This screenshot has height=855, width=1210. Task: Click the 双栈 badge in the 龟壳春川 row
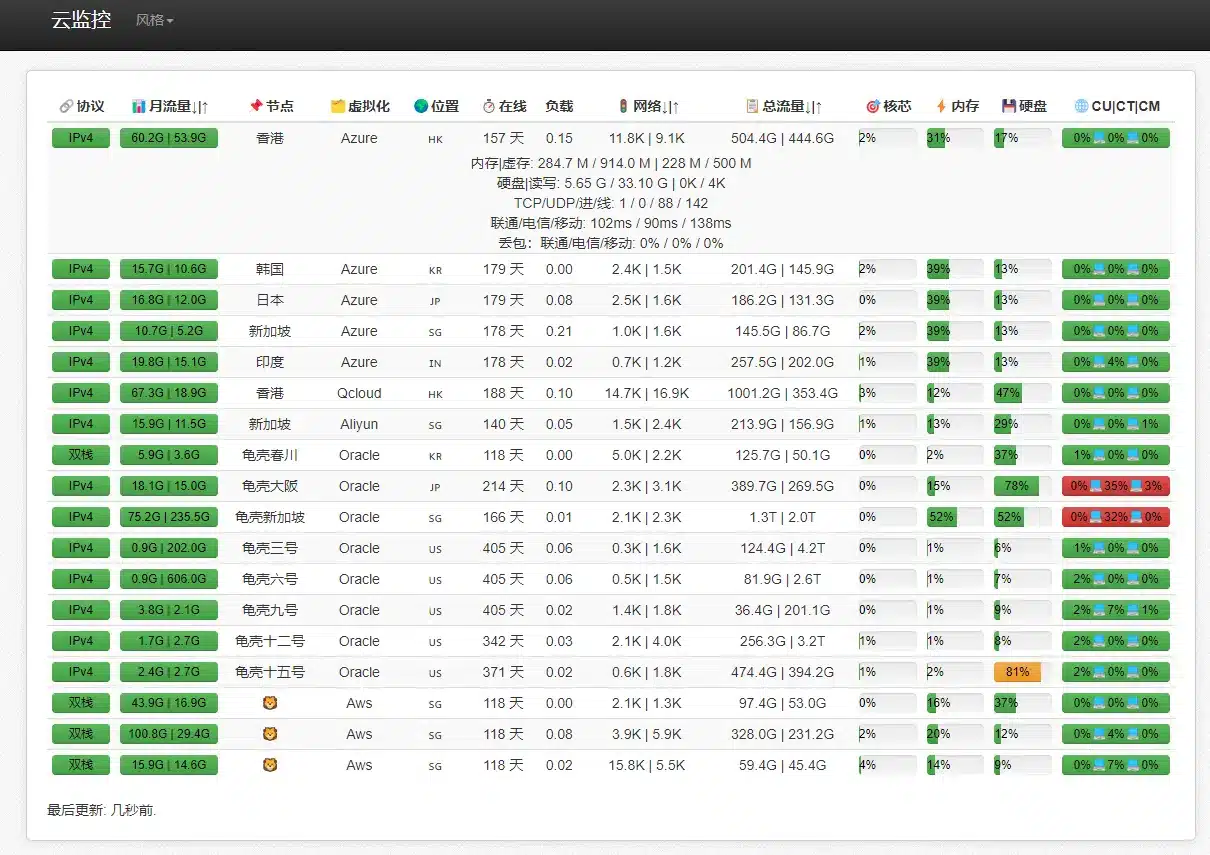81,455
